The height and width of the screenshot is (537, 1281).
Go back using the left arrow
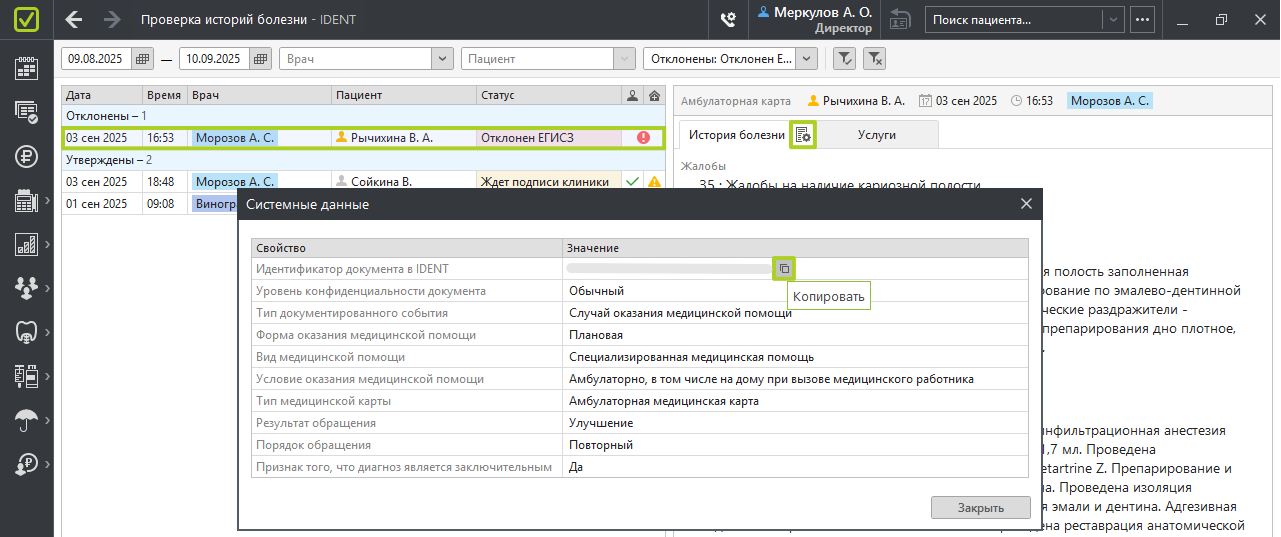click(x=74, y=19)
